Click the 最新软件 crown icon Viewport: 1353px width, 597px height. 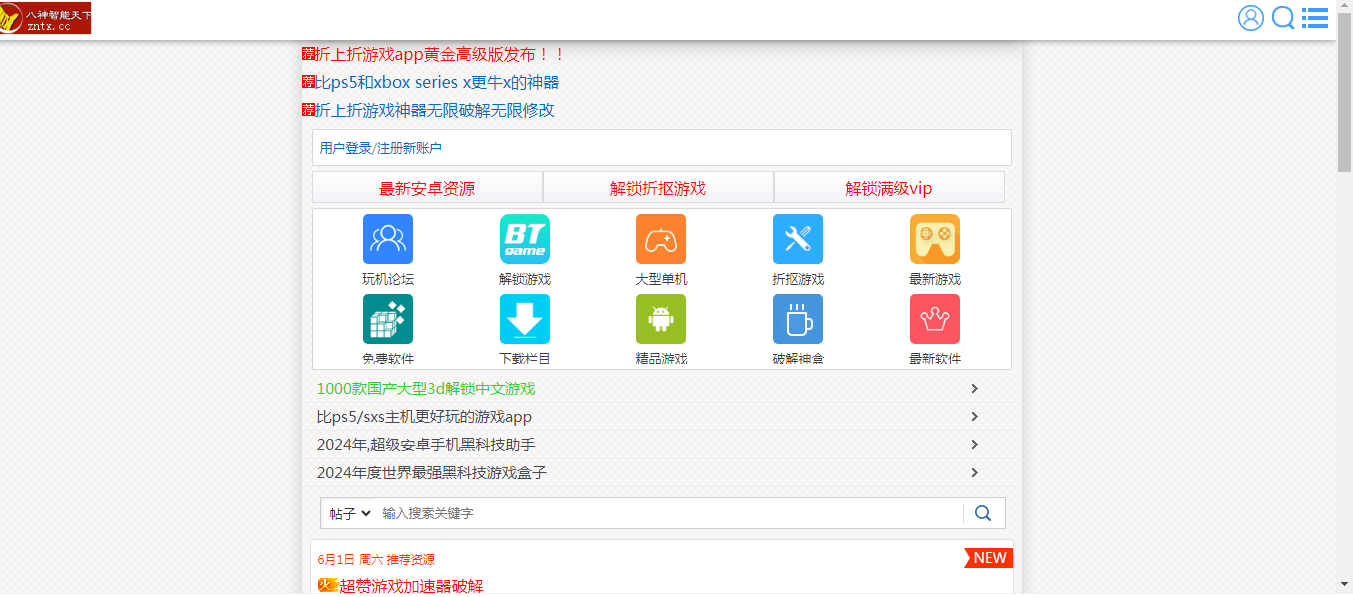click(x=934, y=320)
